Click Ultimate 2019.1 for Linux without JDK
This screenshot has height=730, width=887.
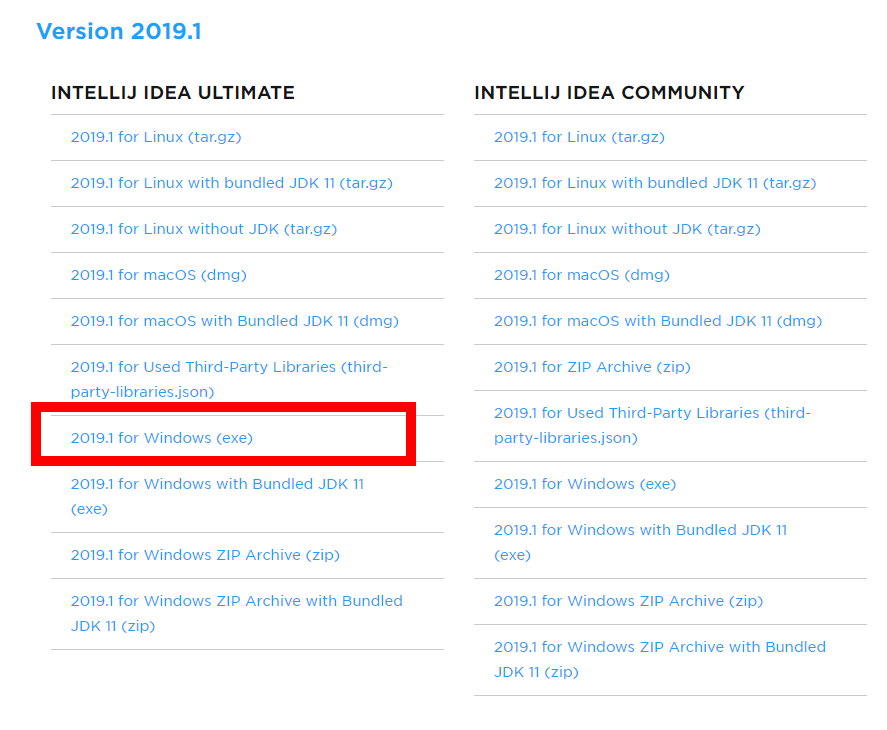click(204, 229)
